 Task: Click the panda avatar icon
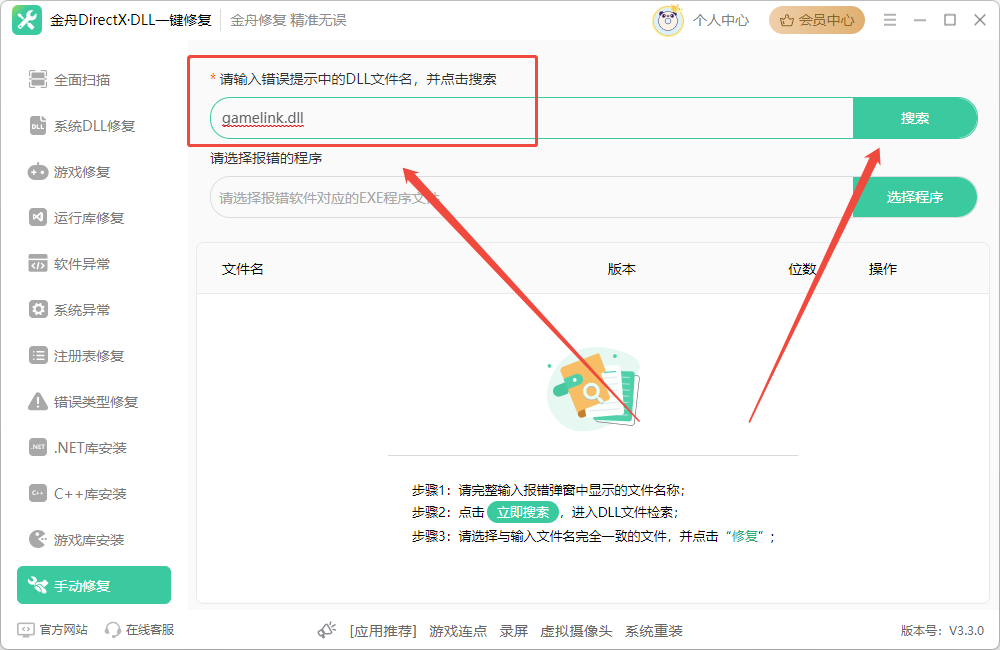(x=668, y=20)
